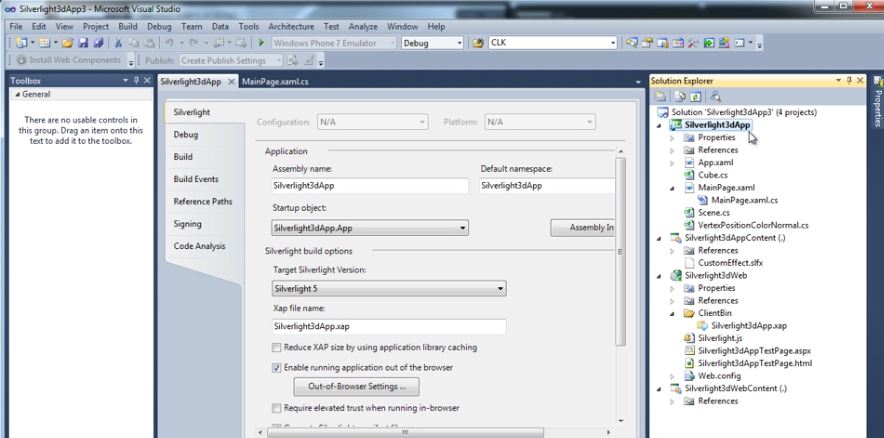Click Show All Files in Solution Explorer
This screenshot has height=438, width=884.
[680, 97]
